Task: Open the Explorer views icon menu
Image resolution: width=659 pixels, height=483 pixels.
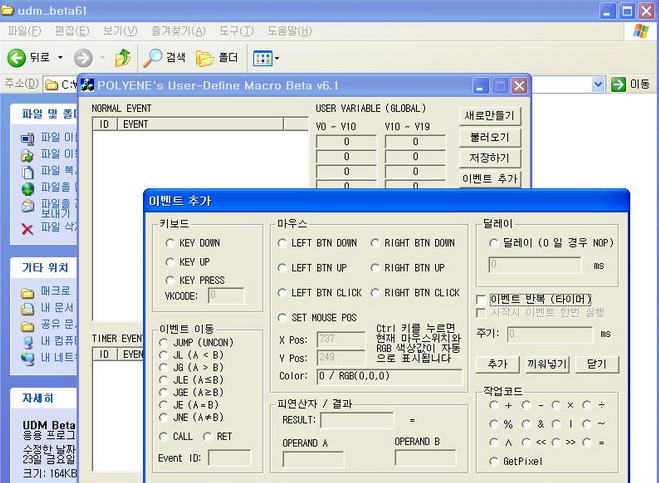Action: (x=262, y=58)
